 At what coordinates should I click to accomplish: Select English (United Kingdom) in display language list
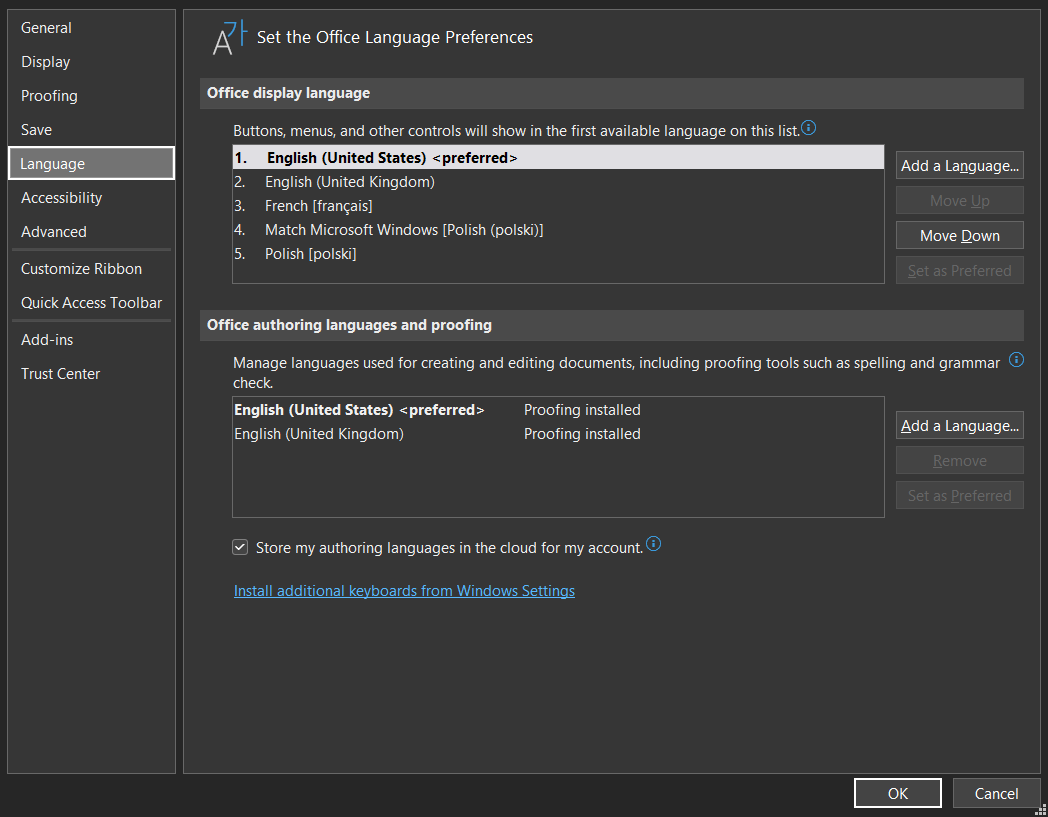point(558,182)
